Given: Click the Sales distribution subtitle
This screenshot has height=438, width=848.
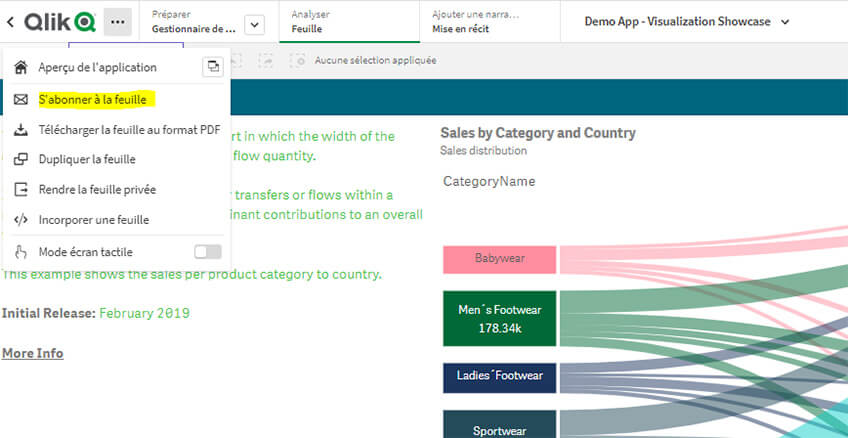Looking at the screenshot, I should (483, 150).
